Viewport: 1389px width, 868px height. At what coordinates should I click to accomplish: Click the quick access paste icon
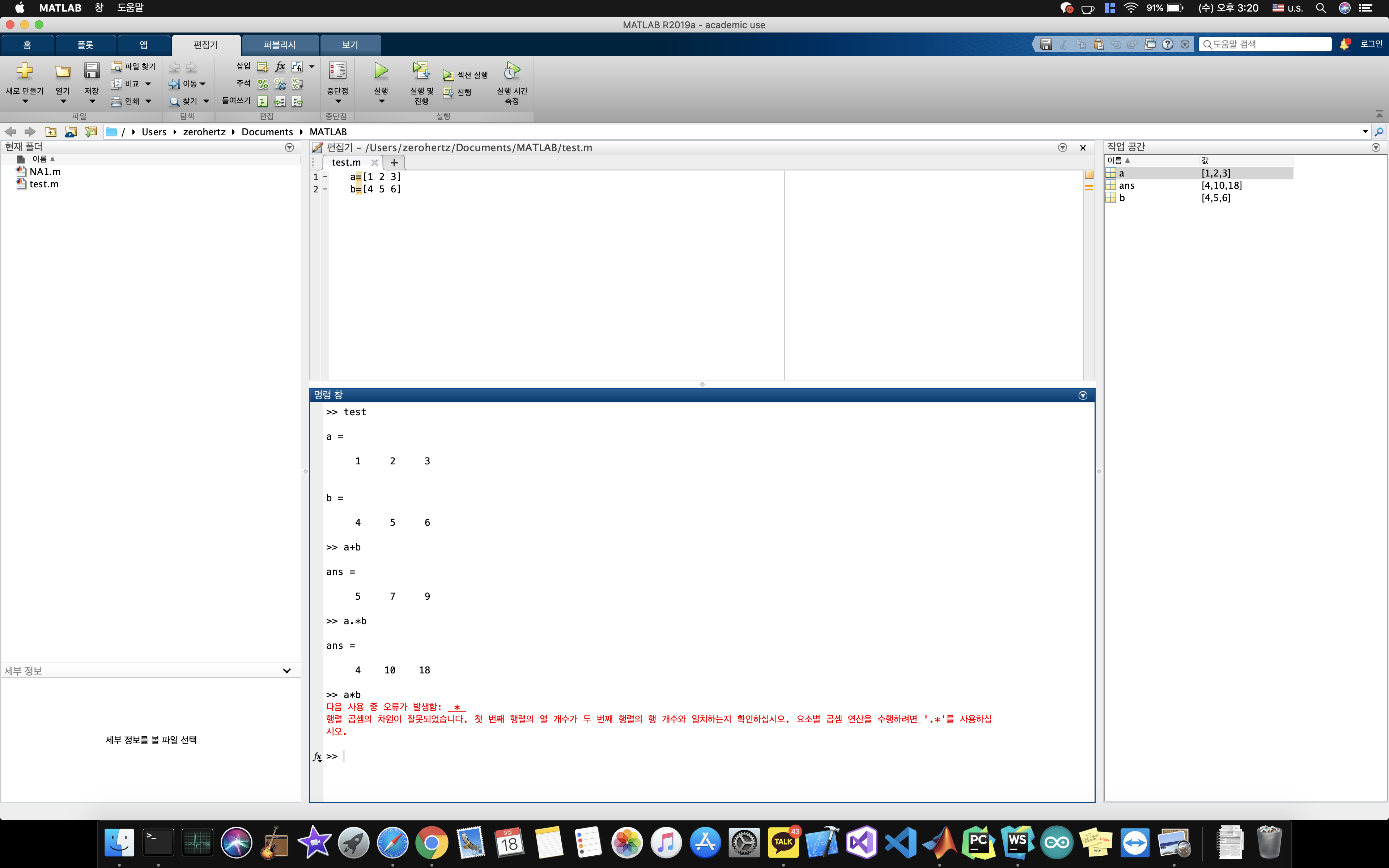point(1099,44)
